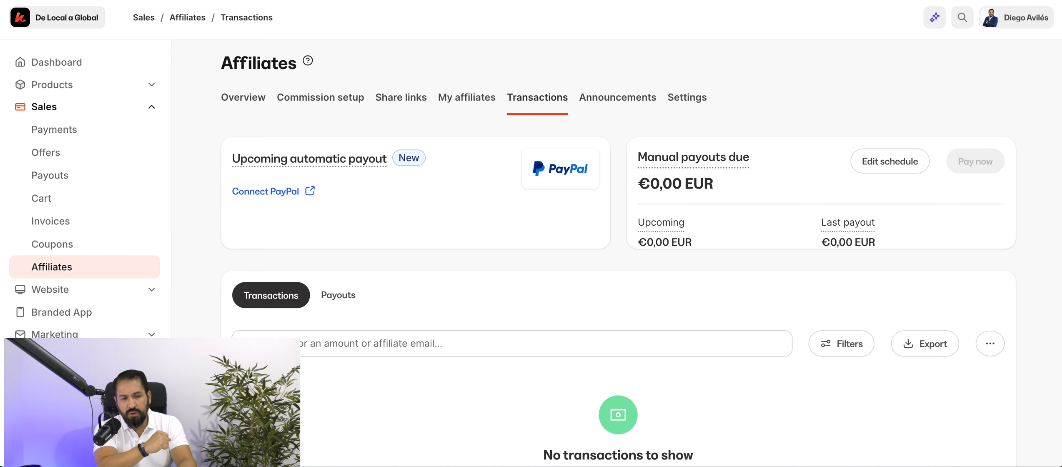Screen dimensions: 1062x467
Task: Open the Dashboard home icon
Action: (20, 62)
